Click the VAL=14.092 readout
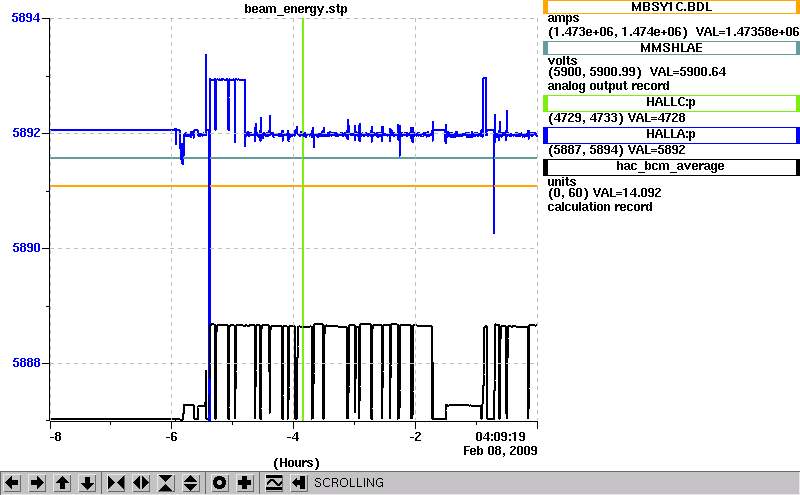 pyautogui.click(x=627, y=193)
